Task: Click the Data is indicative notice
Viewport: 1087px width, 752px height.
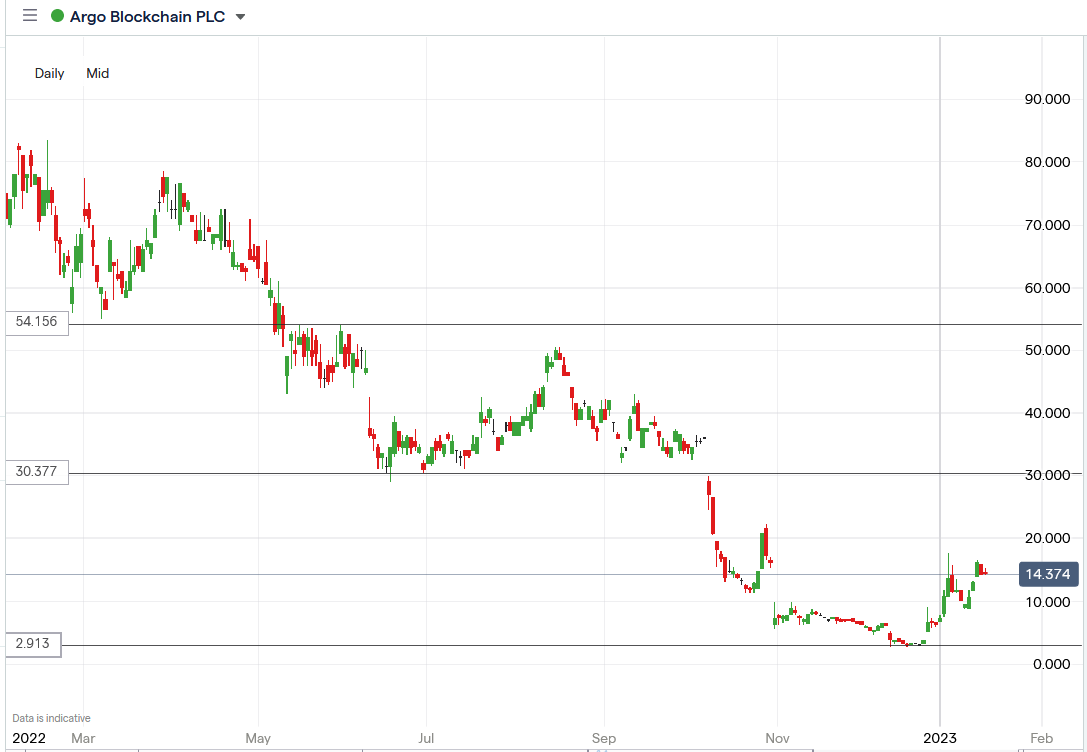Action: tap(51, 719)
